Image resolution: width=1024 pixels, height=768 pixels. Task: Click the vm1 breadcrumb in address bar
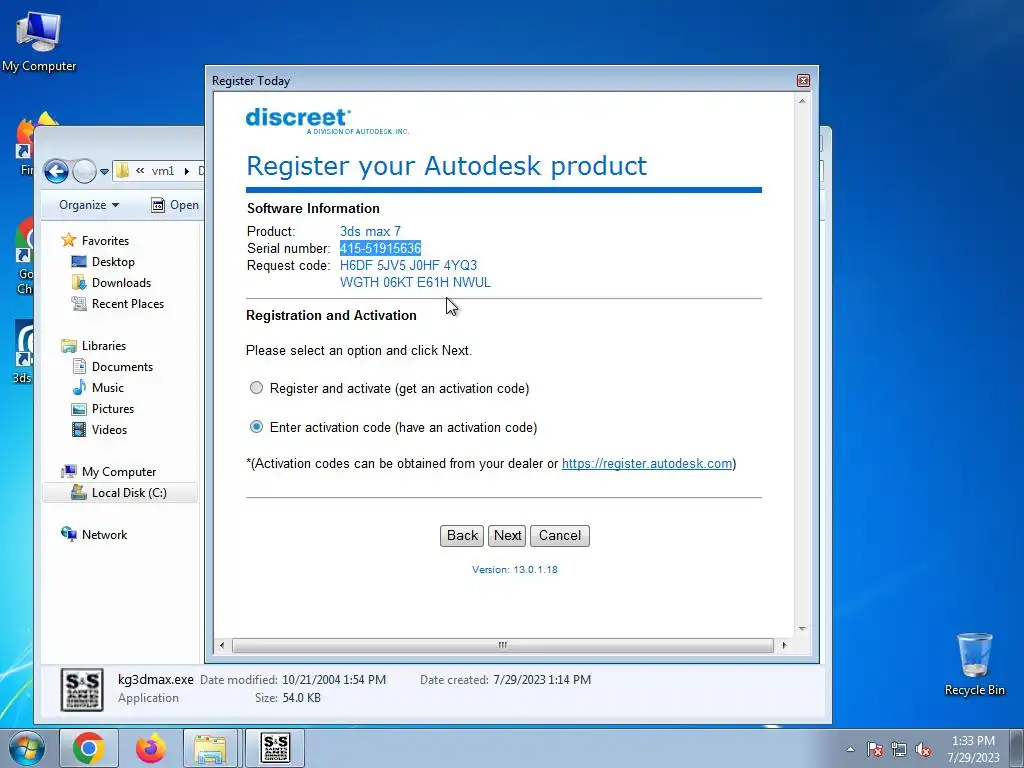(x=163, y=171)
